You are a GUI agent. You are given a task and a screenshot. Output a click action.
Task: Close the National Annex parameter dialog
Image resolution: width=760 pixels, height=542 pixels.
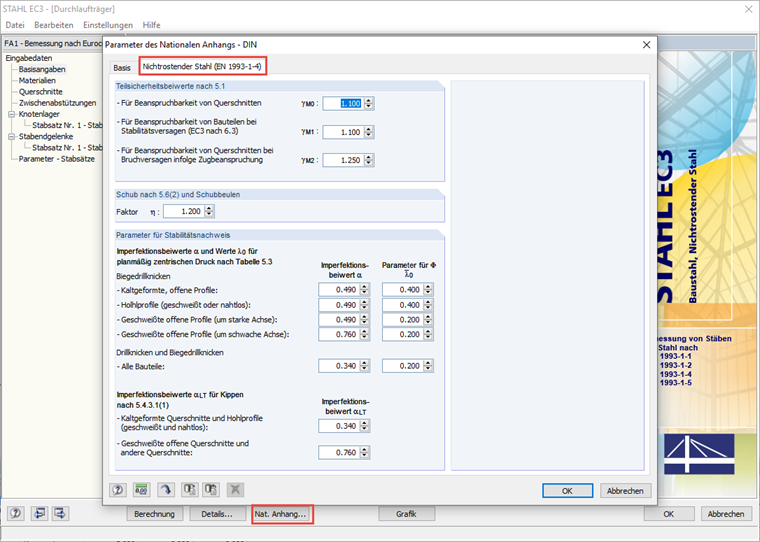point(646,45)
